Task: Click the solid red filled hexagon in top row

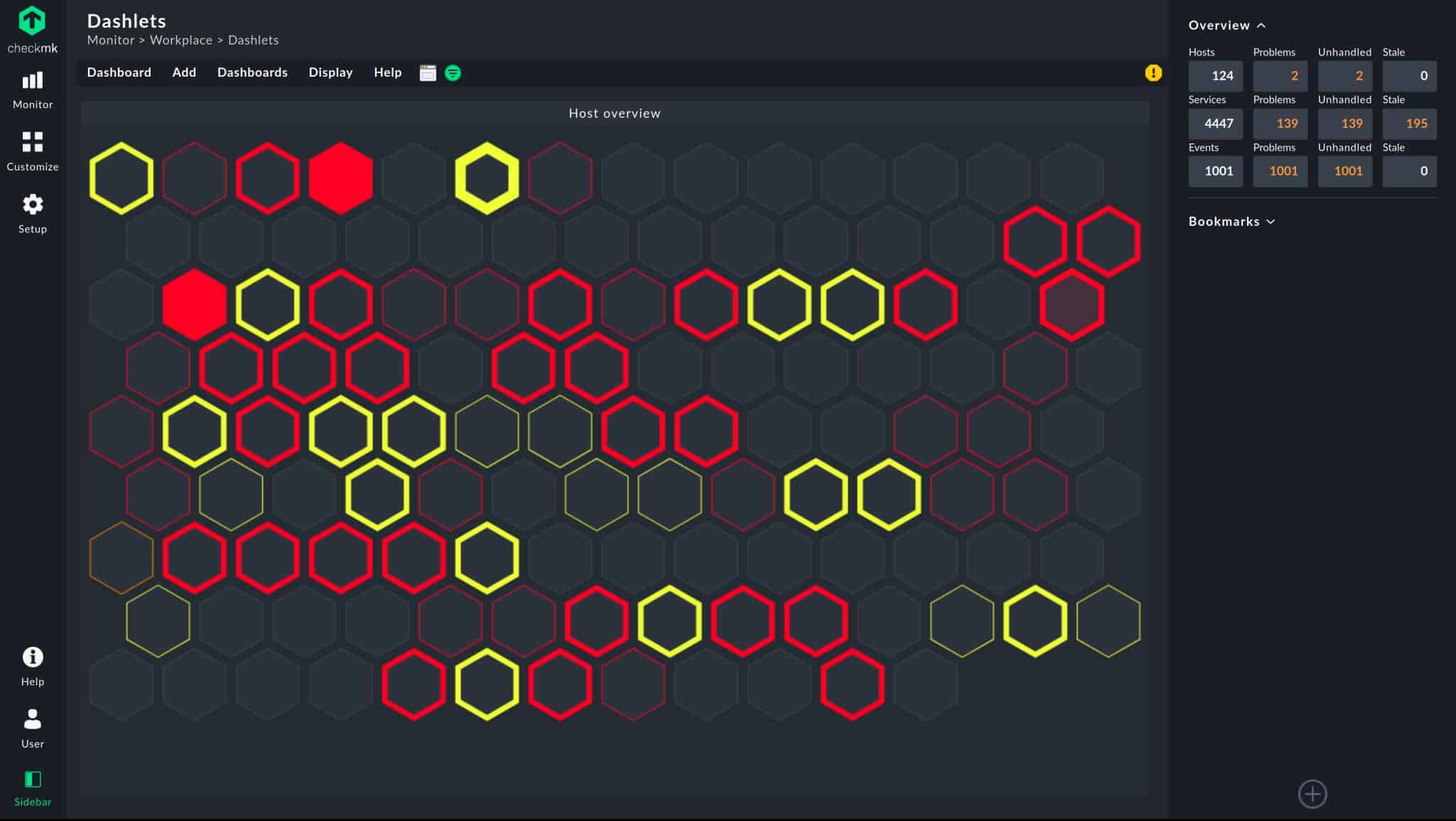Action: 341,178
